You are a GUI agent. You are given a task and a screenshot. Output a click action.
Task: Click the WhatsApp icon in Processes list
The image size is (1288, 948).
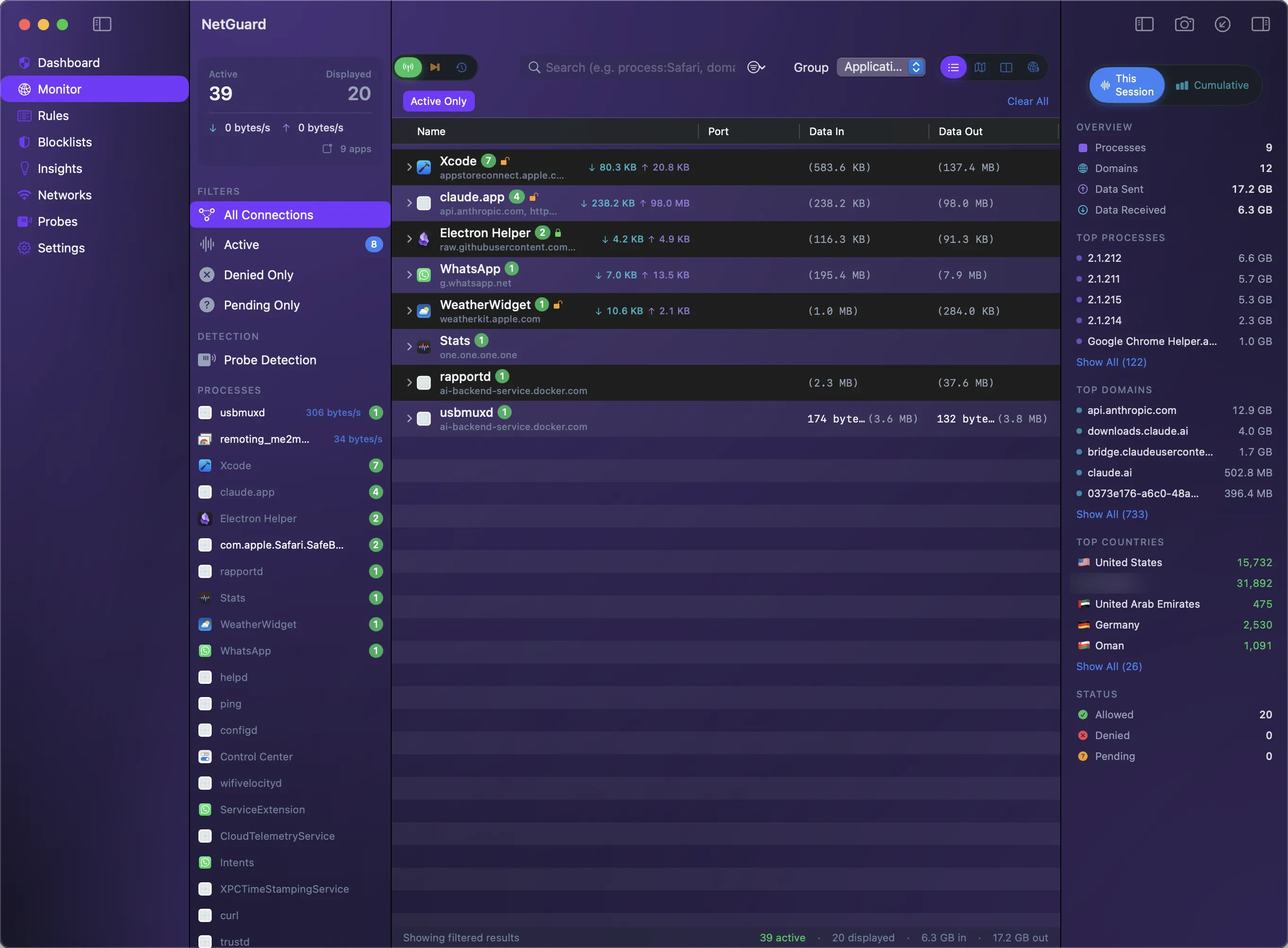point(205,651)
